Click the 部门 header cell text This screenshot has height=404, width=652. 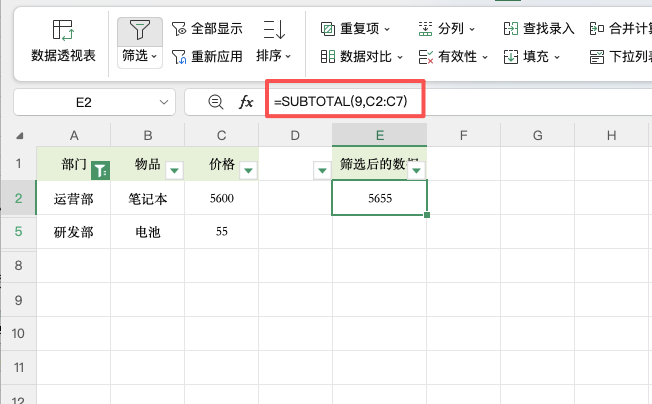[x=74, y=164]
